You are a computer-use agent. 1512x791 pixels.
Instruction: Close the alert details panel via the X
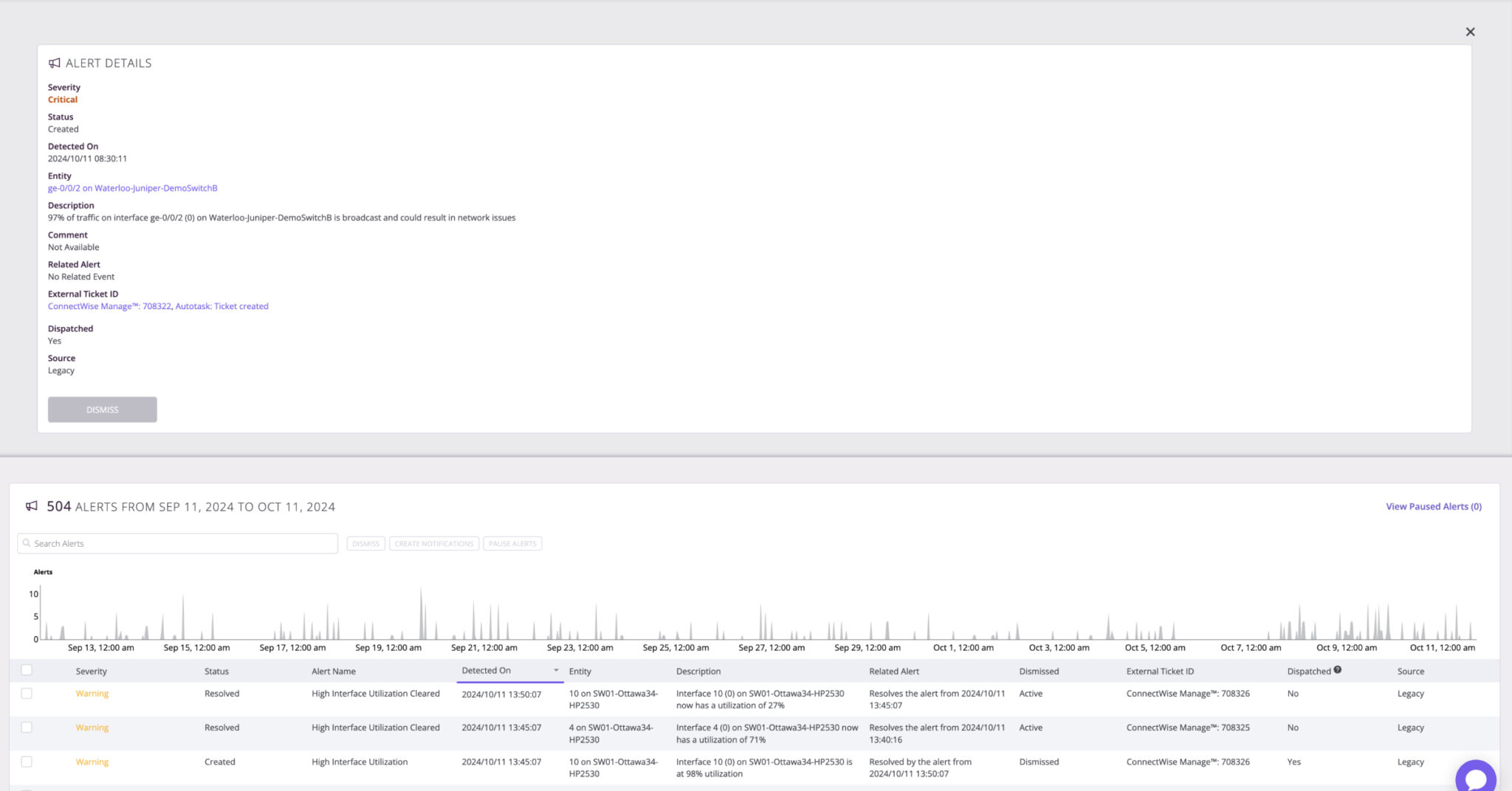click(x=1470, y=32)
